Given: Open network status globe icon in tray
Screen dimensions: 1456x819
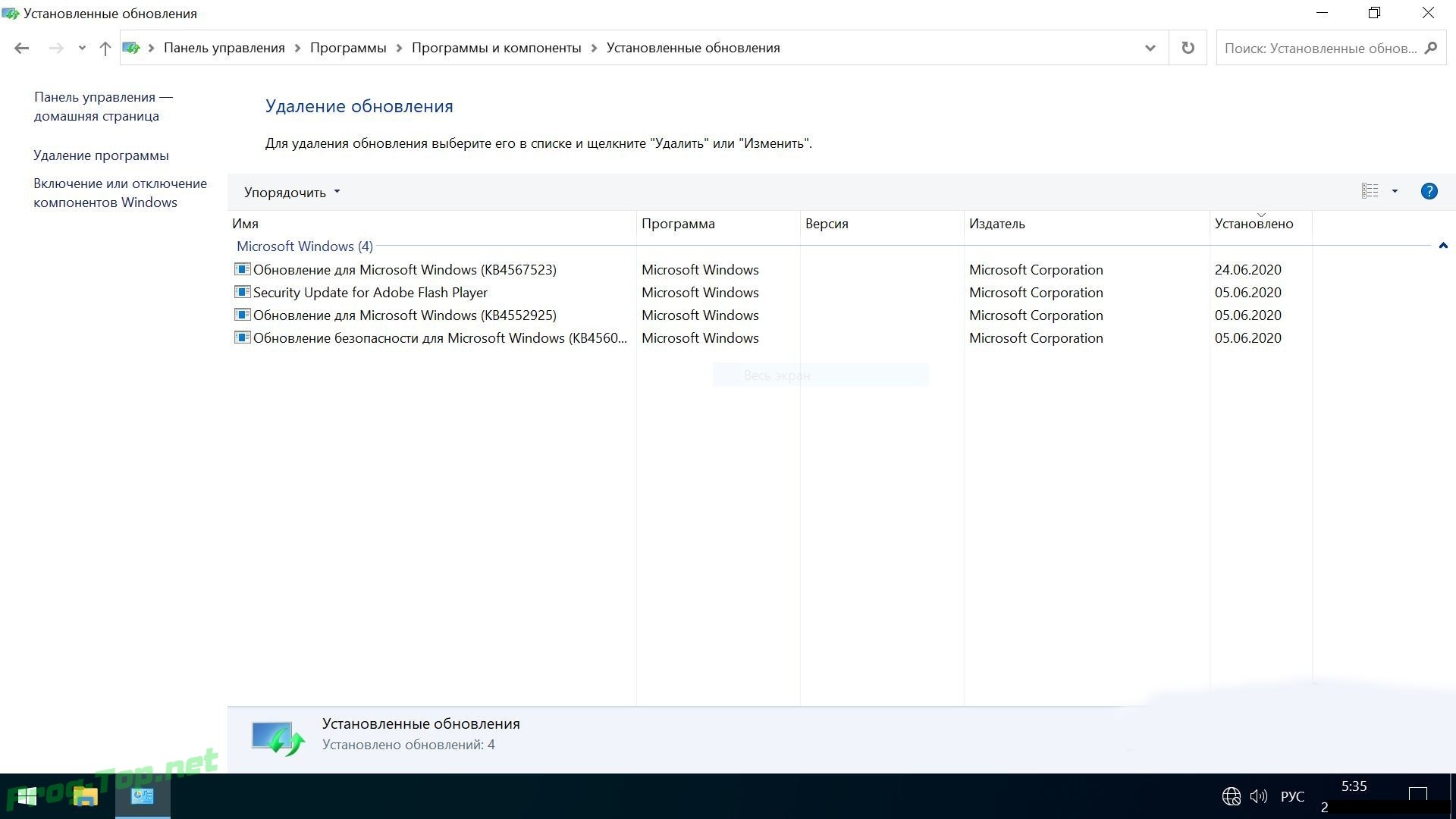Looking at the screenshot, I should click(1231, 796).
